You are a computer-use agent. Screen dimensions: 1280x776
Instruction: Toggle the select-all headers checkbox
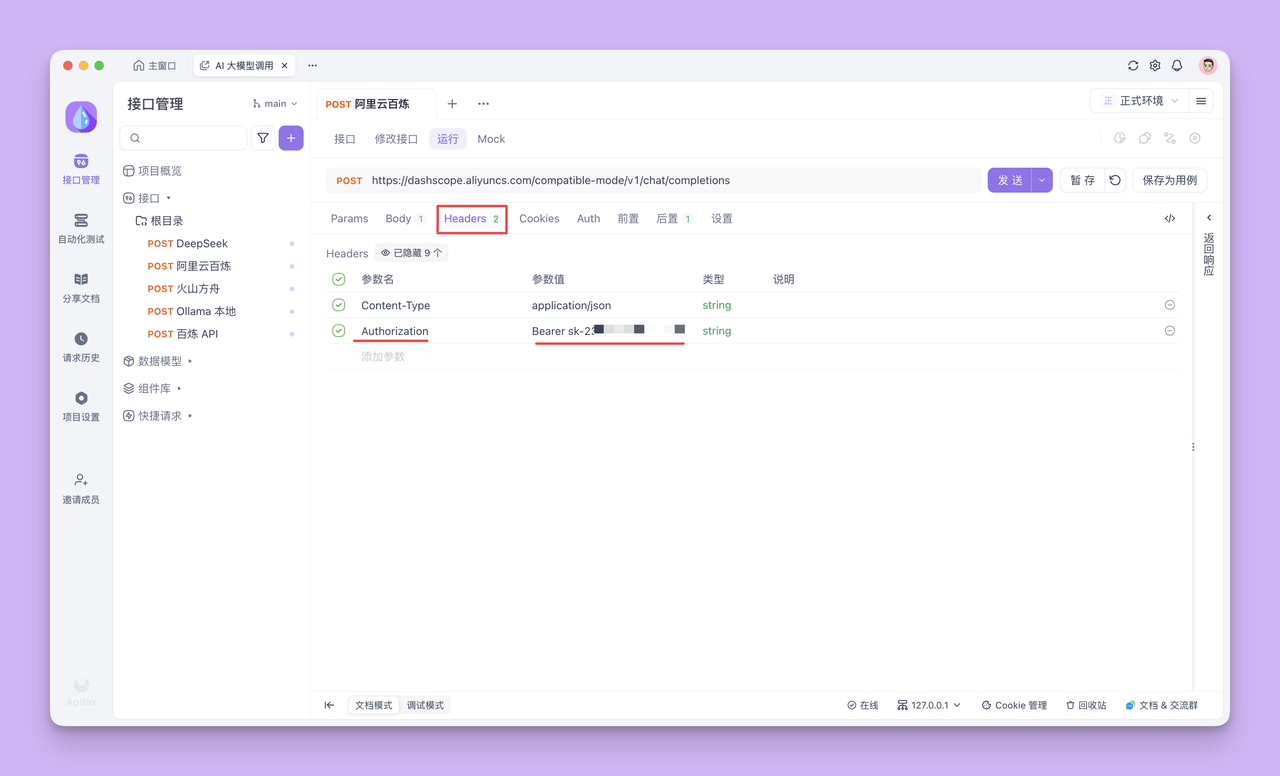[339, 279]
